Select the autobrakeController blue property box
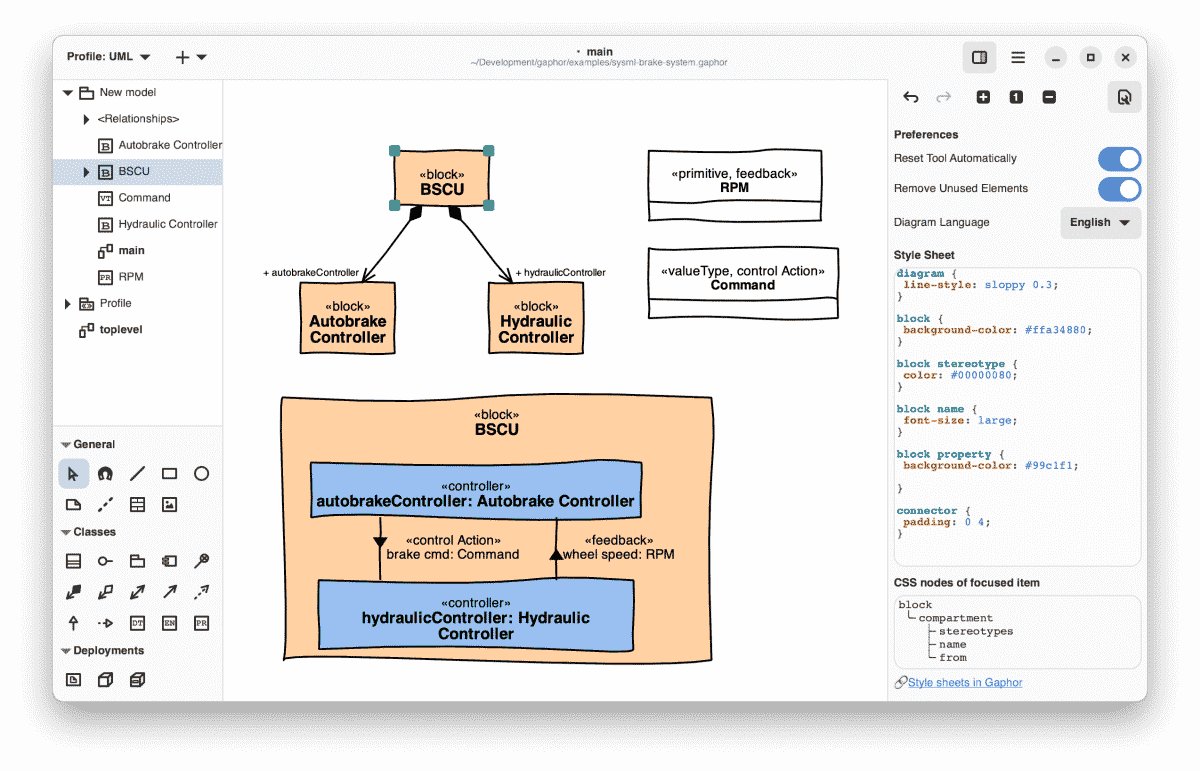The width and height of the screenshot is (1200, 771). (x=476, y=490)
